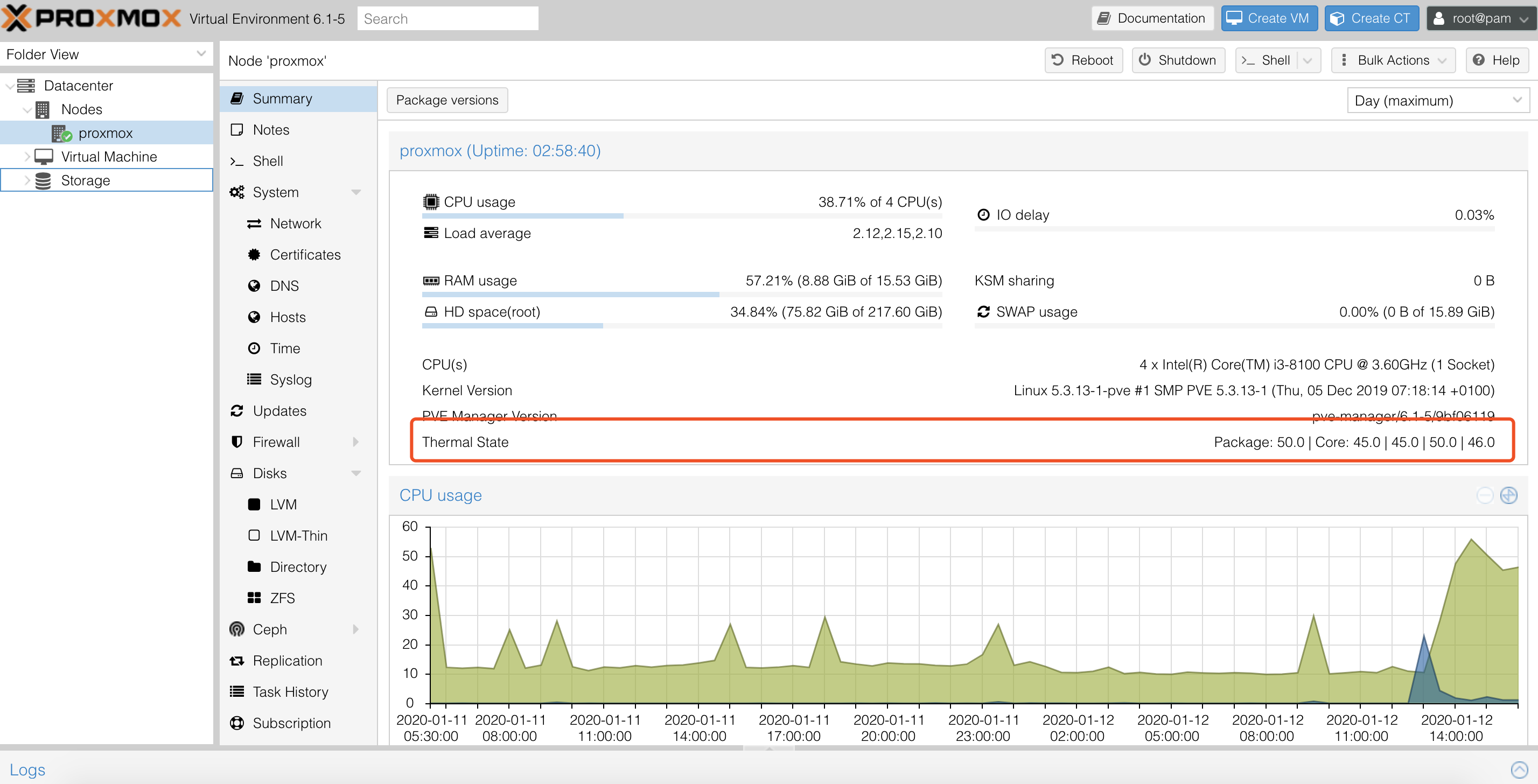The image size is (1538, 784).
Task: Open the Day (maximum) timeframe dropdown
Action: (1438, 100)
